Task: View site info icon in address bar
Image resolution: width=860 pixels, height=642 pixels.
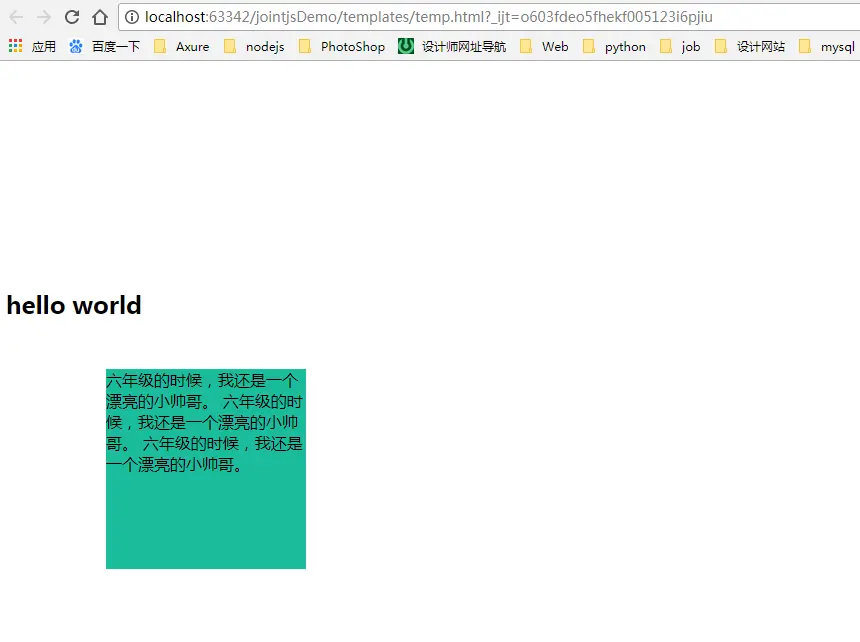Action: [x=132, y=17]
